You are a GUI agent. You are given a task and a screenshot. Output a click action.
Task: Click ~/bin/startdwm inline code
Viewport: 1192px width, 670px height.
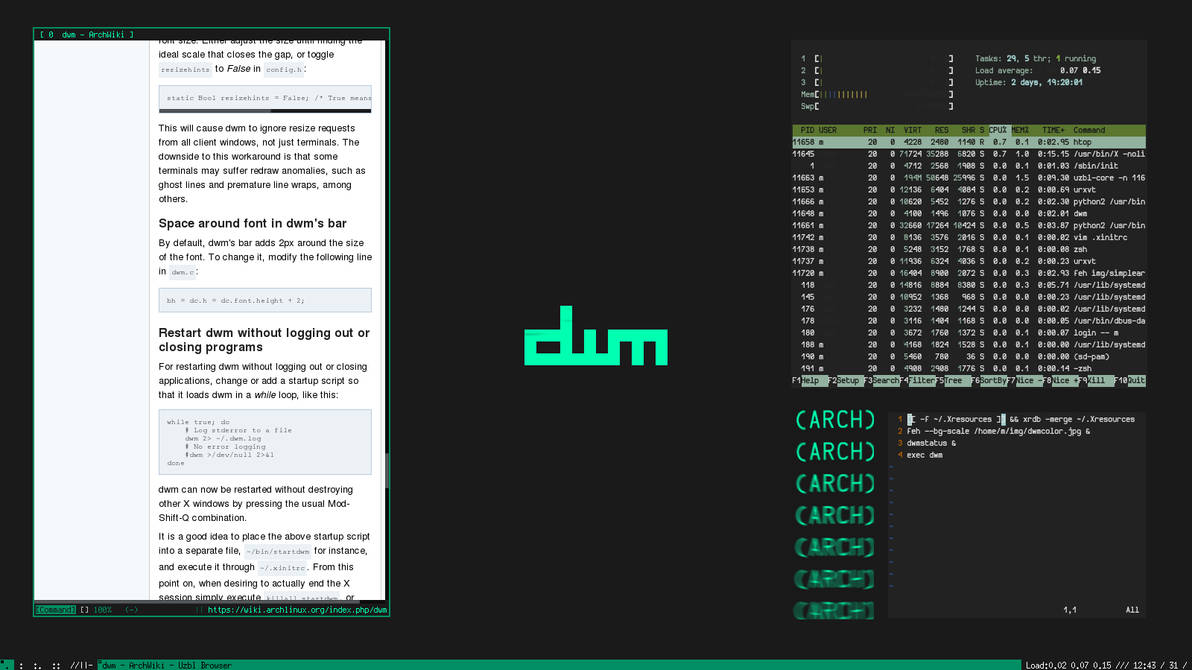(x=277, y=551)
